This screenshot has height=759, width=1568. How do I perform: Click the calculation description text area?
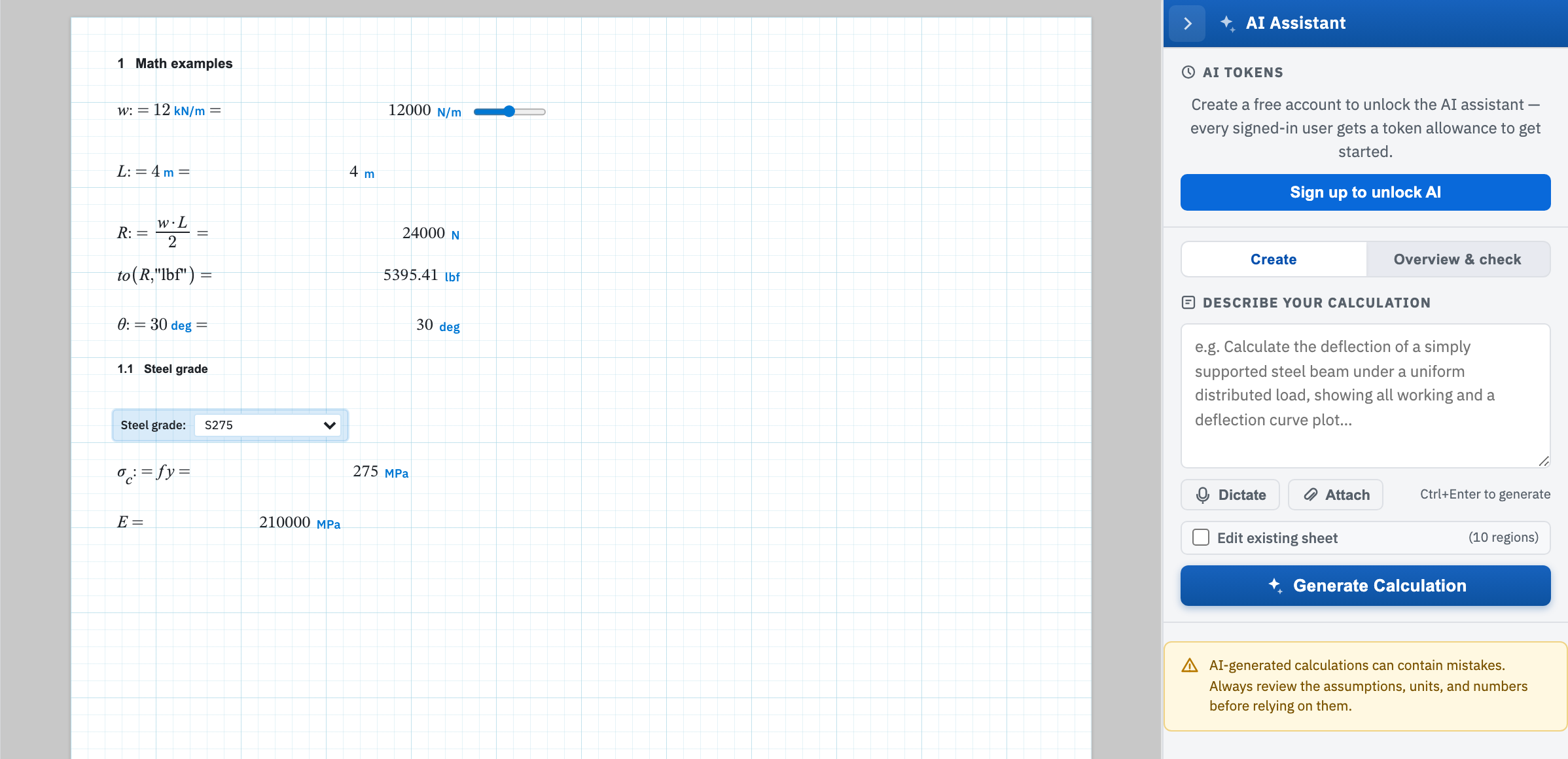[1365, 396]
